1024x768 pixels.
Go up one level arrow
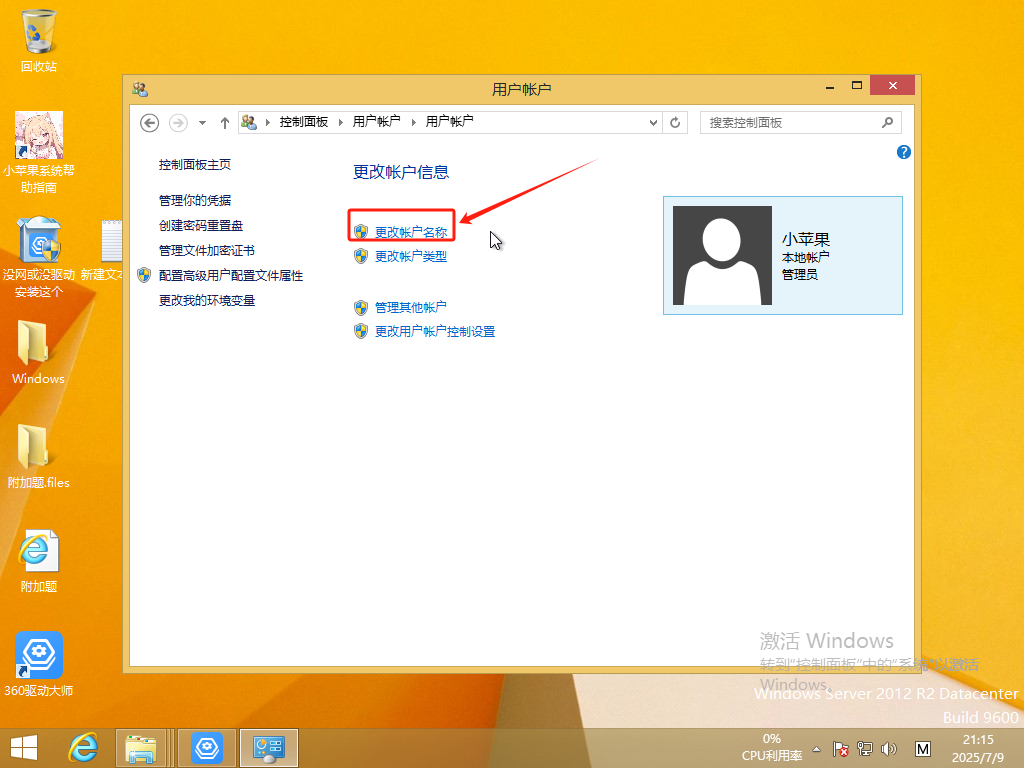pos(225,123)
